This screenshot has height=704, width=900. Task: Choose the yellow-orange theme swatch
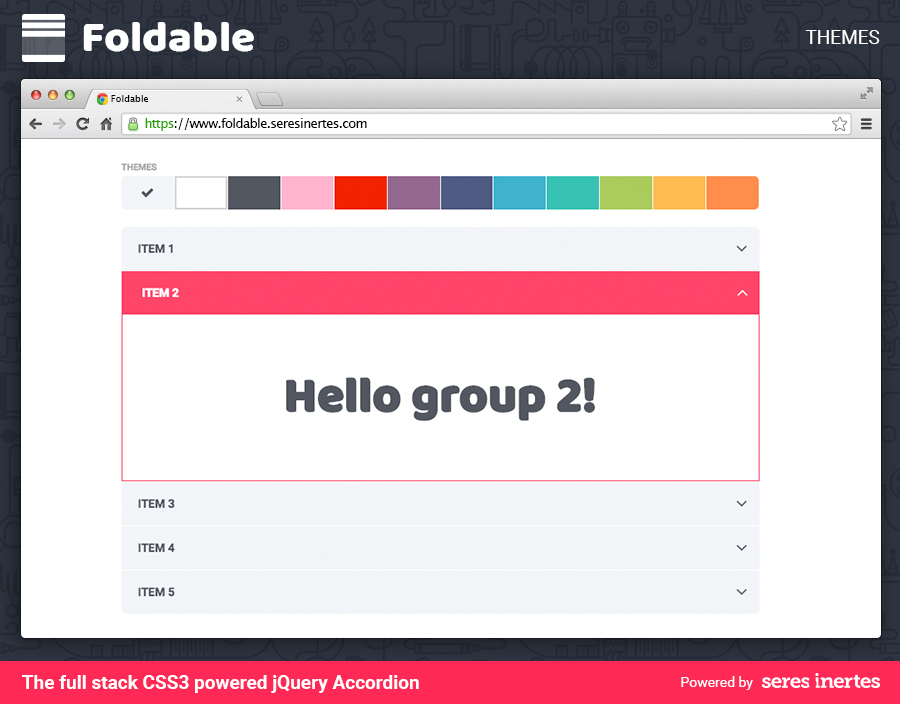[x=679, y=193]
